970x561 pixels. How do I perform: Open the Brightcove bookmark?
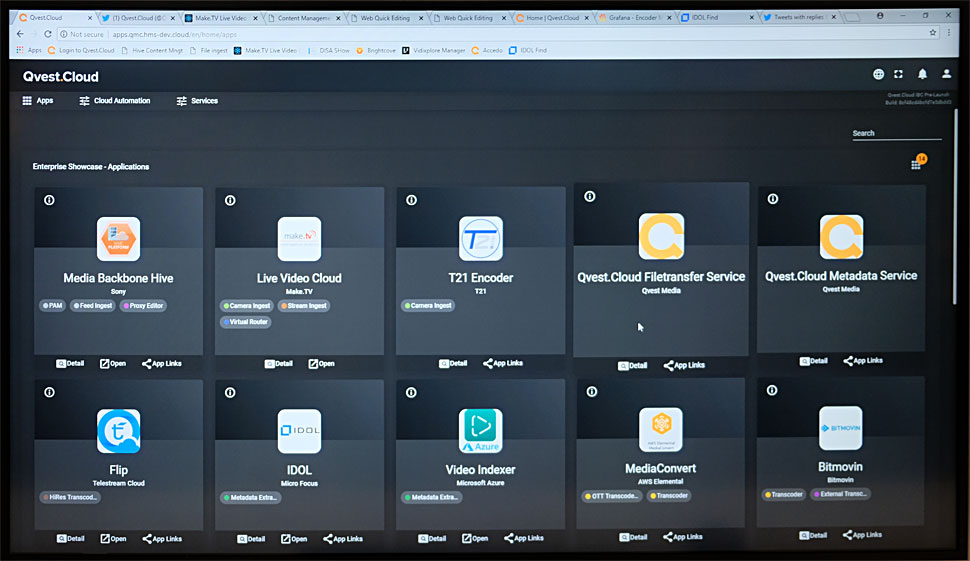376,51
